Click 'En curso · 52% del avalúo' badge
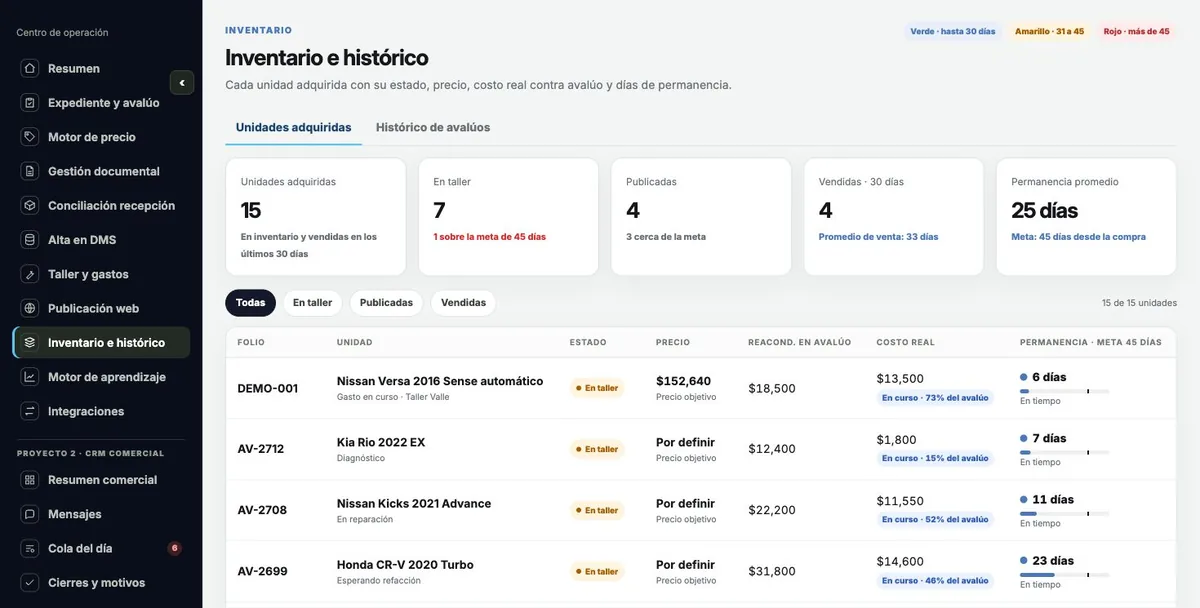 [935, 519]
